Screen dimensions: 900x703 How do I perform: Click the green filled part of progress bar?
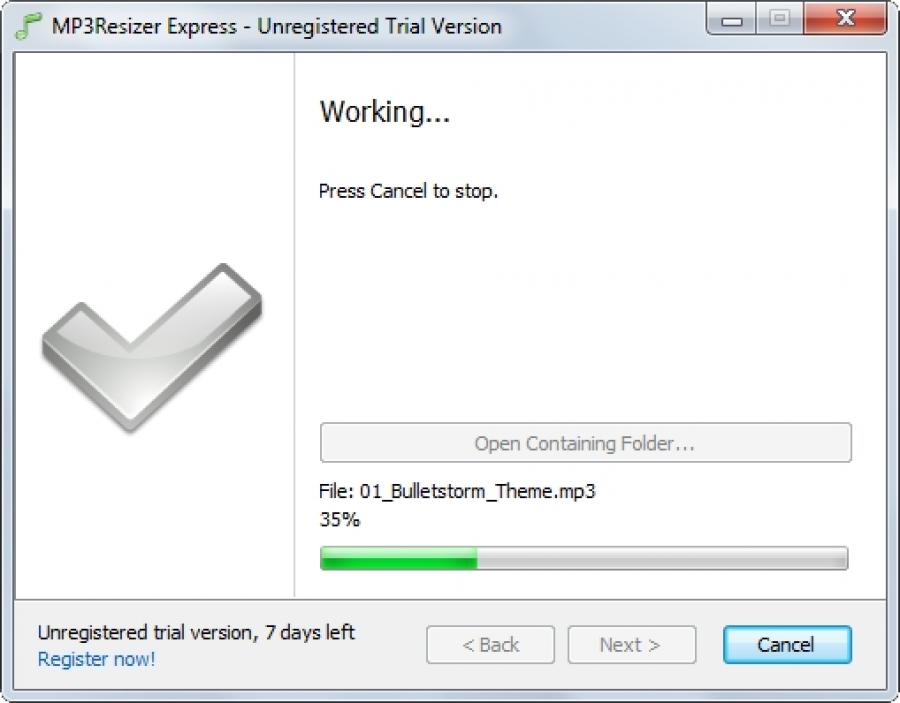tap(399, 558)
